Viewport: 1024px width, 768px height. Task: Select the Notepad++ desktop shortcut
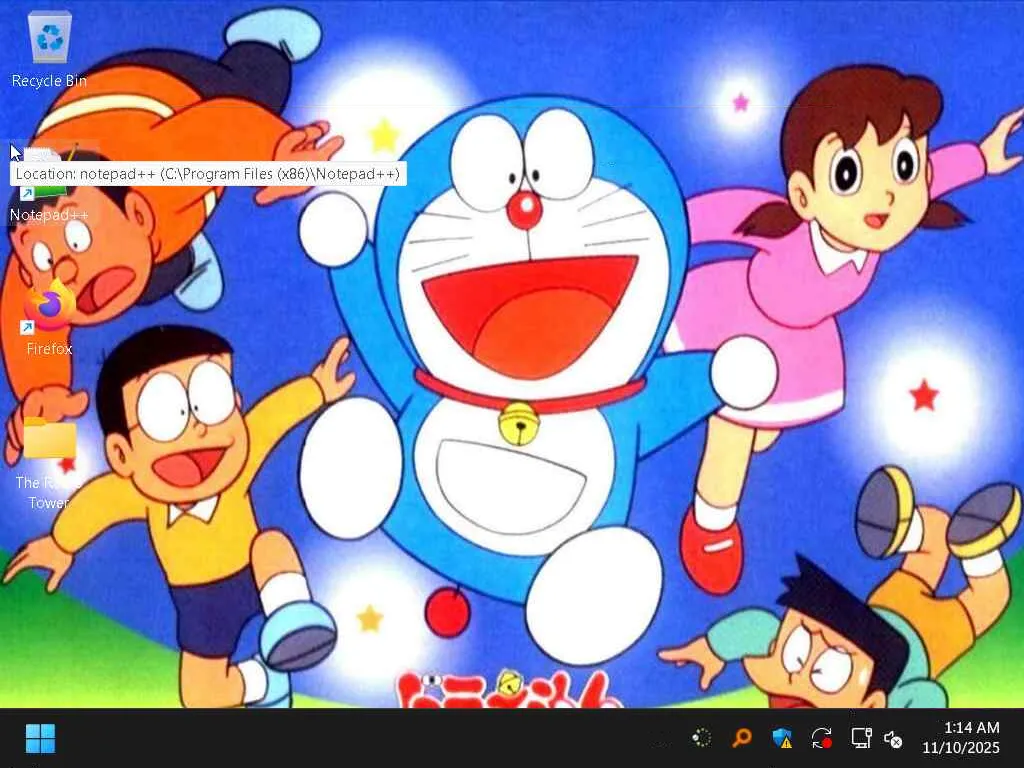click(x=49, y=186)
